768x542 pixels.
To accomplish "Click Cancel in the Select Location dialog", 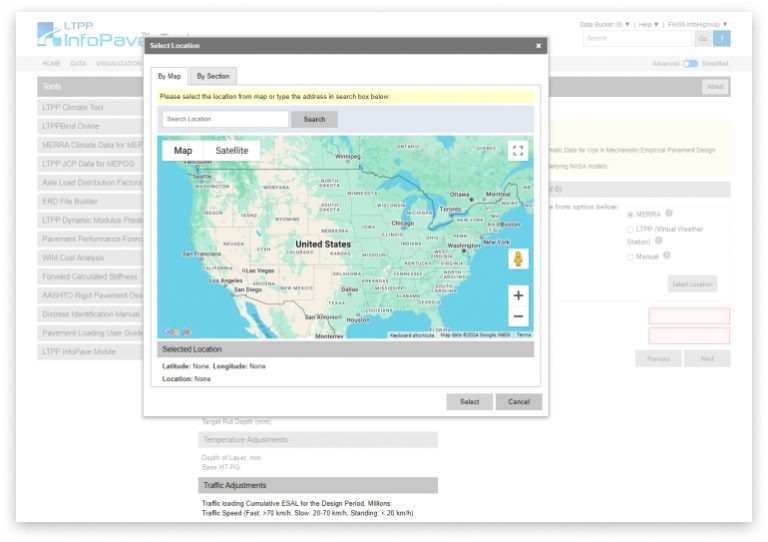I will (518, 402).
